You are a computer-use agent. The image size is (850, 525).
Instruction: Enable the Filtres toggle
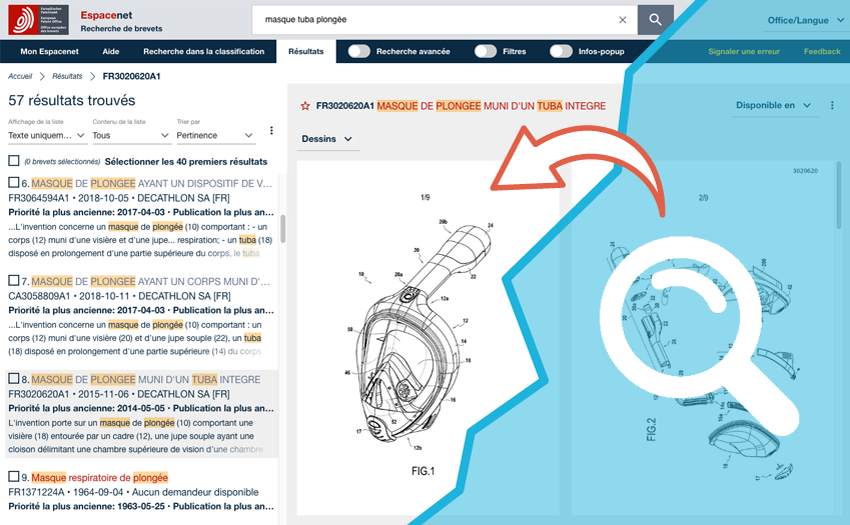point(485,51)
